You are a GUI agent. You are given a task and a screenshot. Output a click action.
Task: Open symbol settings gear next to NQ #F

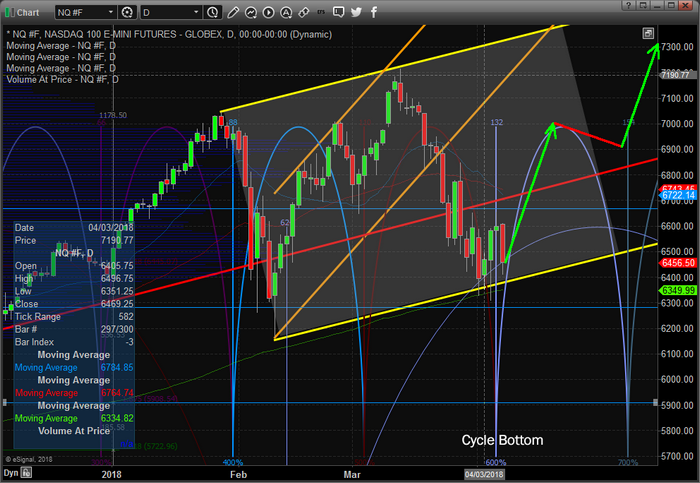pyautogui.click(x=127, y=12)
